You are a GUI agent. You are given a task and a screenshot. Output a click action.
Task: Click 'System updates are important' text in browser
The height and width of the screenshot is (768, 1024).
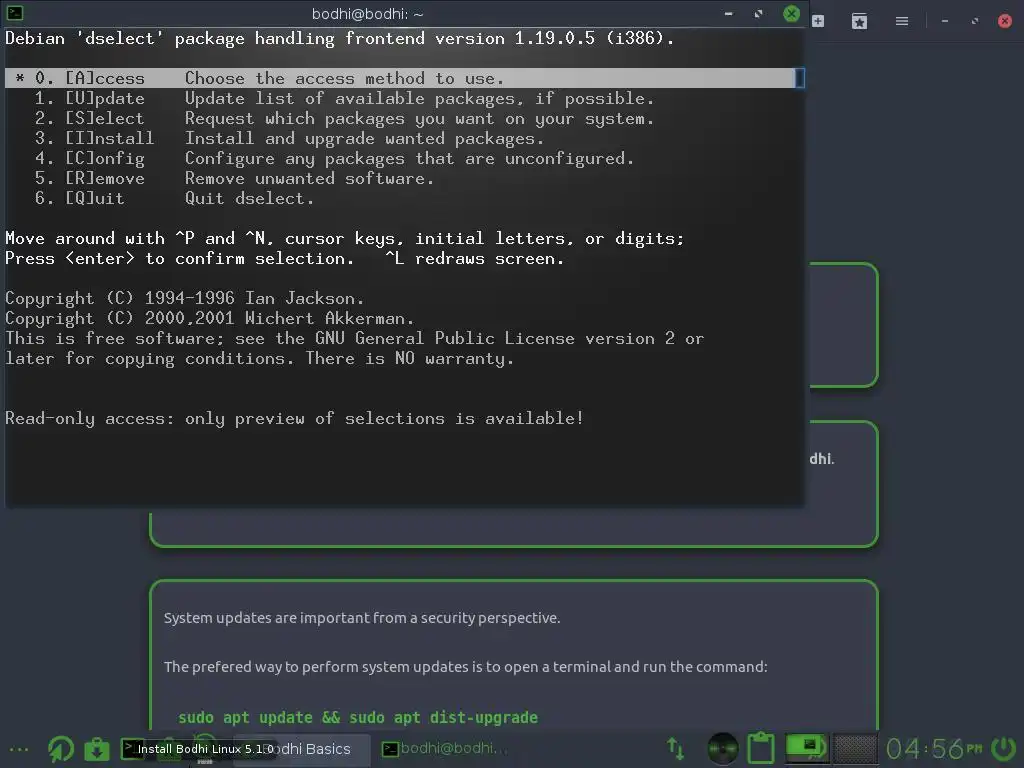362,618
